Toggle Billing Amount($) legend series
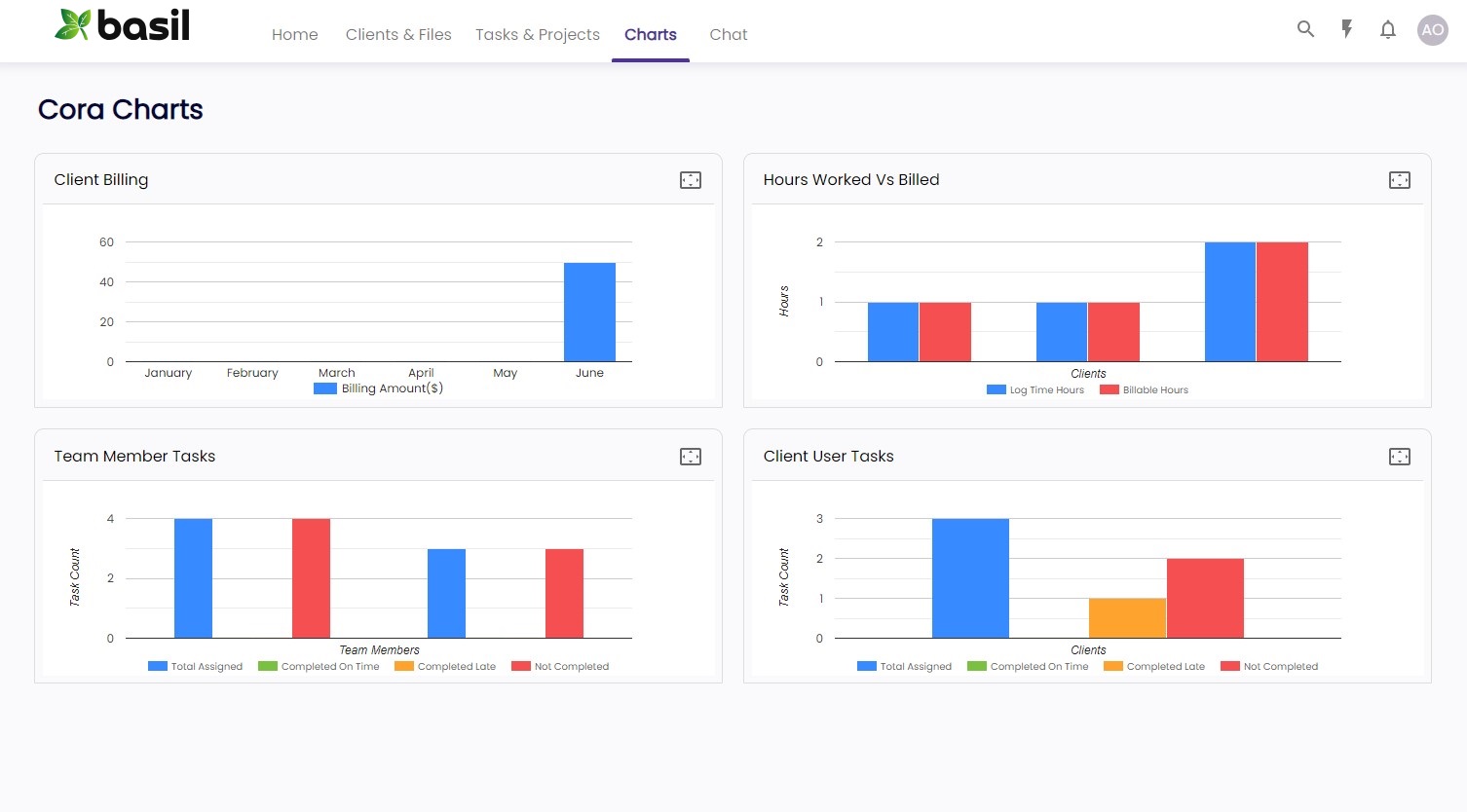Viewport: 1467px width, 812px height. 379,388
